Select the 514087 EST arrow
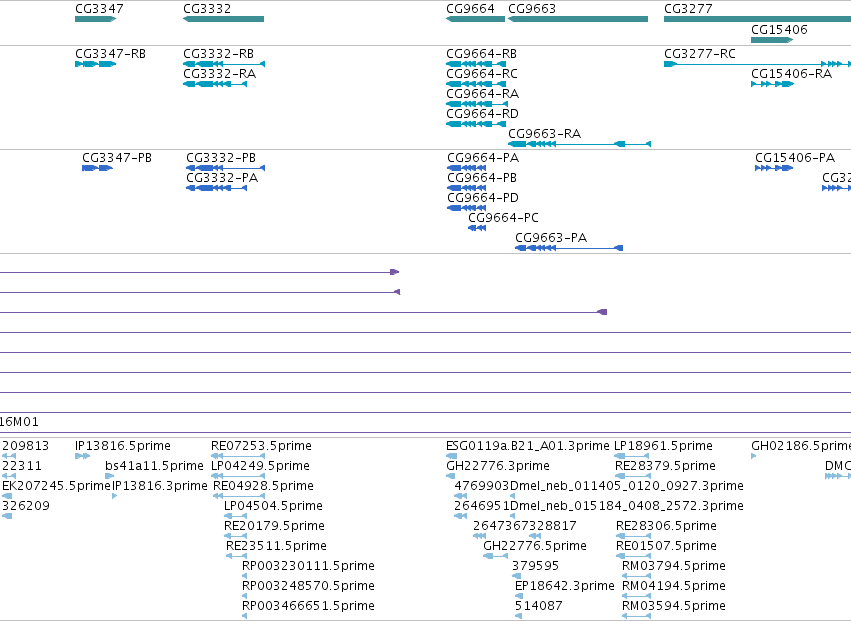The height and width of the screenshot is (621, 851). coord(519,616)
